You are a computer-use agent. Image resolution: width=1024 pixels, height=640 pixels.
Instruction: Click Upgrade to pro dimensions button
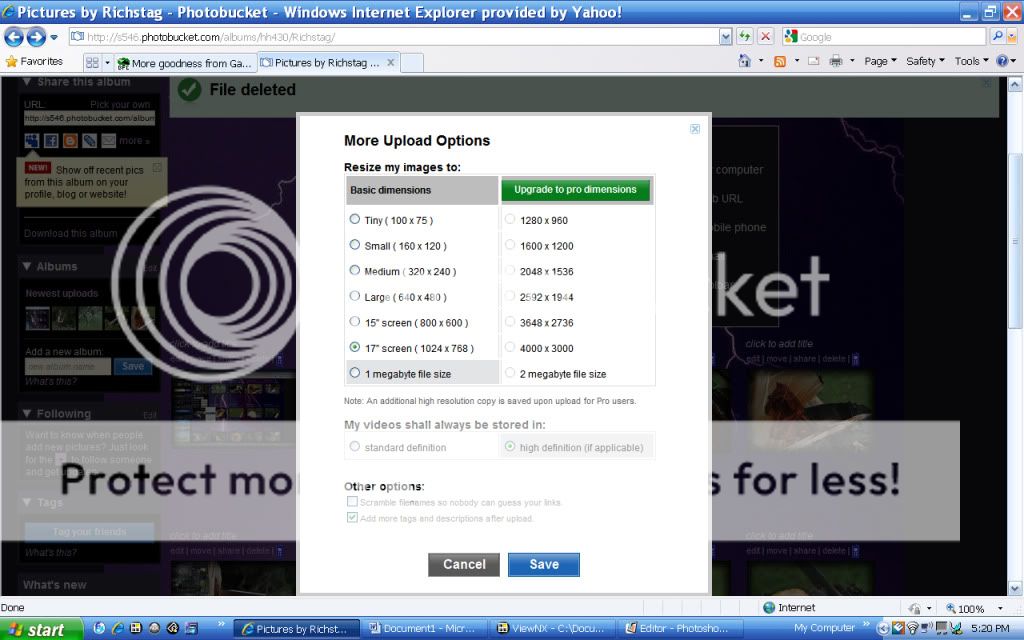[575, 189]
